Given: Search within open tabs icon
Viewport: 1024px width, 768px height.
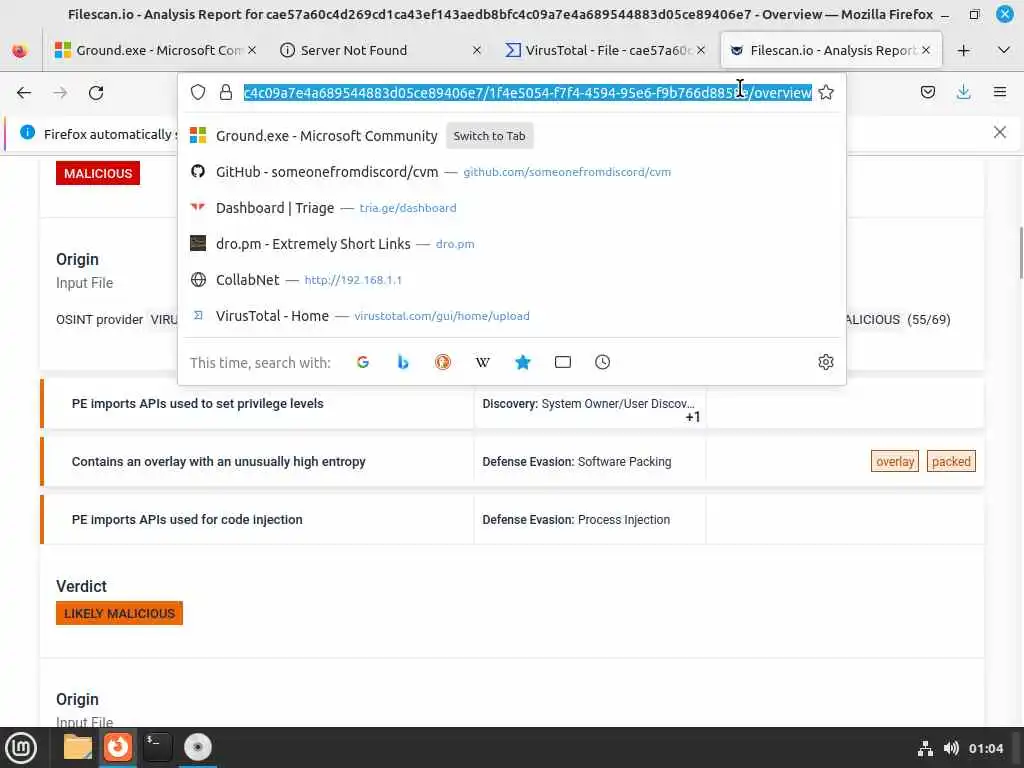Looking at the screenshot, I should pos(563,362).
